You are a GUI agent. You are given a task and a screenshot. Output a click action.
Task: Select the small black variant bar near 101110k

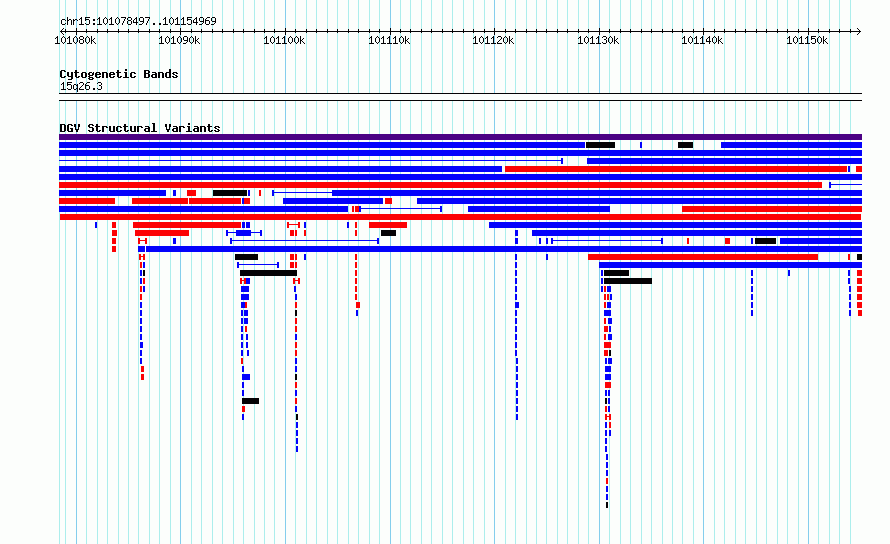pos(388,233)
